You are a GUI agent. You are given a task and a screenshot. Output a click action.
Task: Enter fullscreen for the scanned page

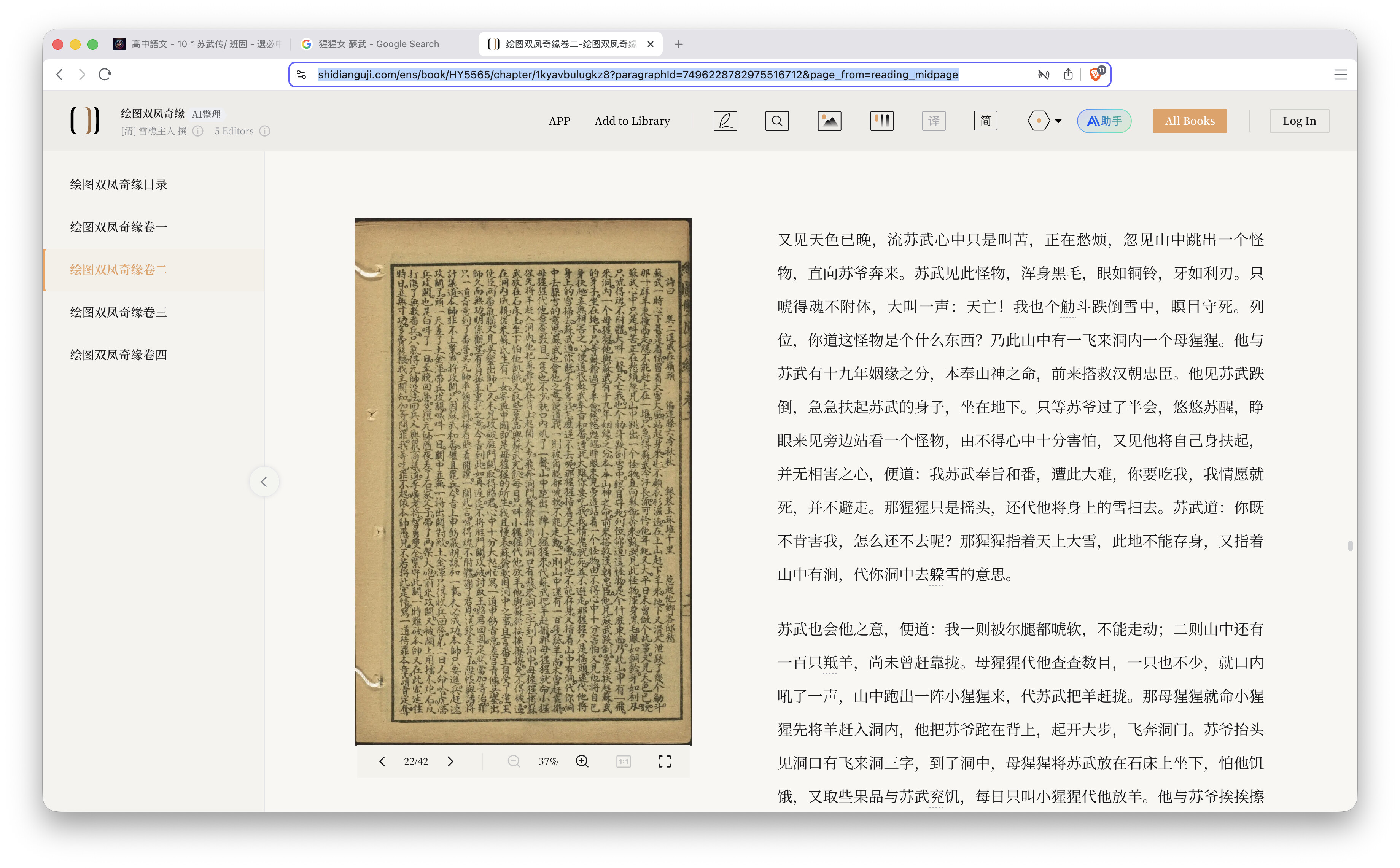pos(664,761)
